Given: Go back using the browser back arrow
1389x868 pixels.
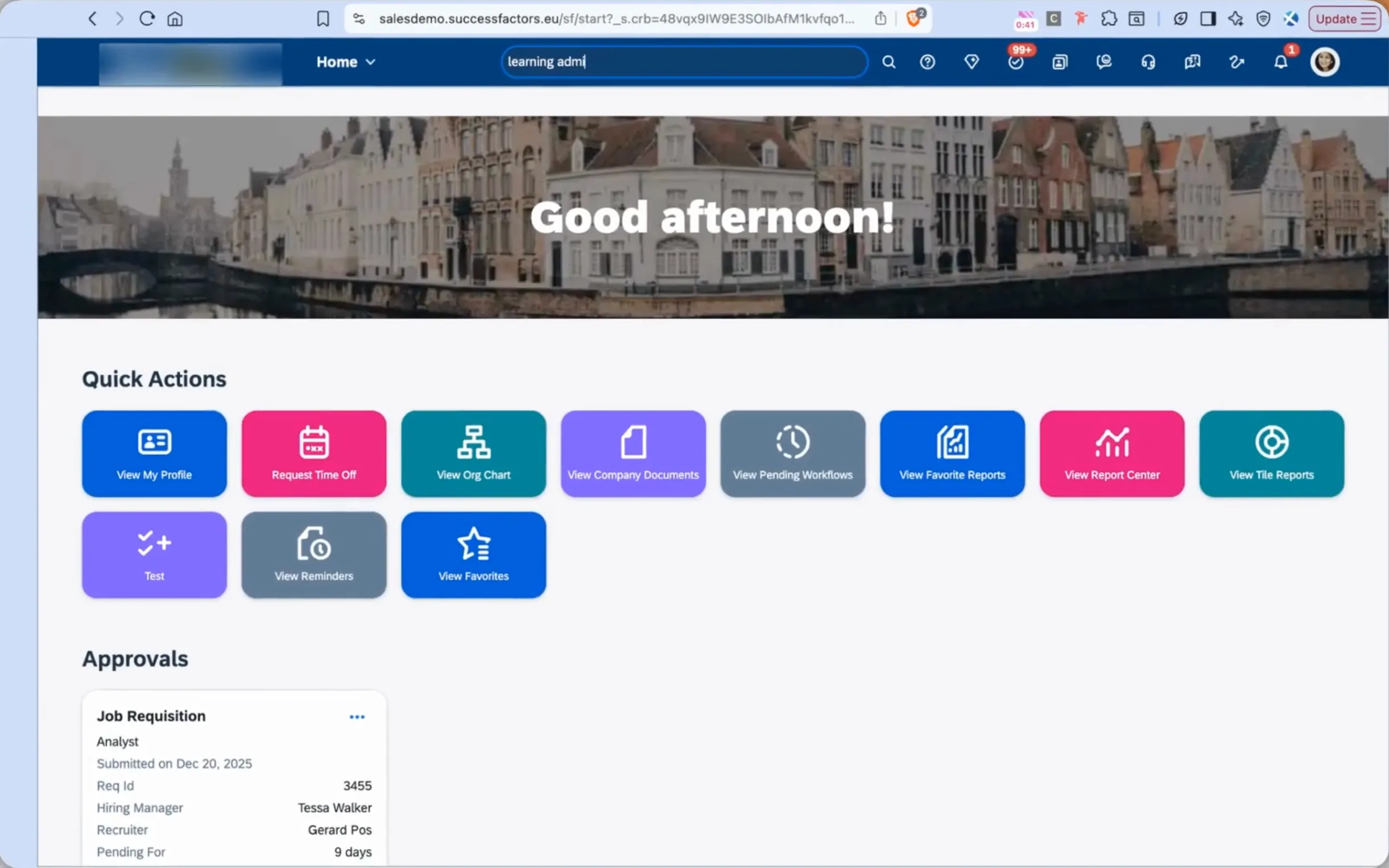Looking at the screenshot, I should click(92, 19).
